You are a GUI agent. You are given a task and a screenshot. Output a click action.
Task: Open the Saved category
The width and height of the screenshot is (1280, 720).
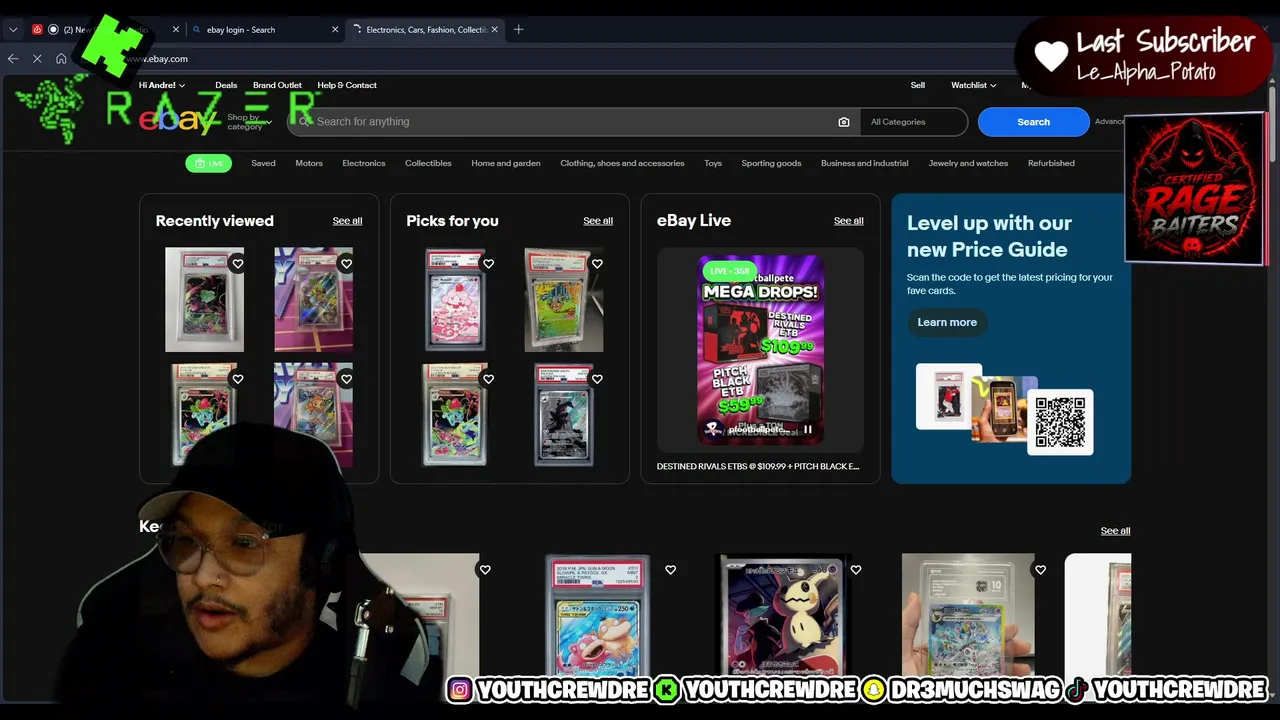pyautogui.click(x=263, y=163)
